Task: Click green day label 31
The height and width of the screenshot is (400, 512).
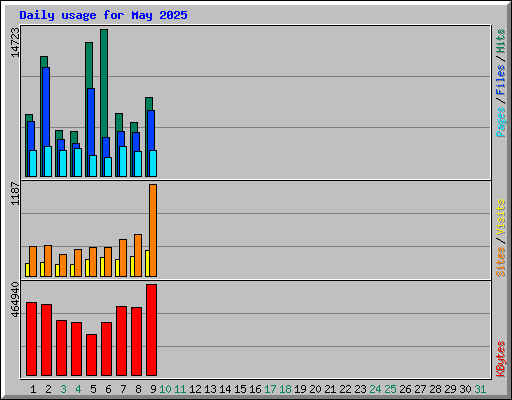Action: pos(480,389)
